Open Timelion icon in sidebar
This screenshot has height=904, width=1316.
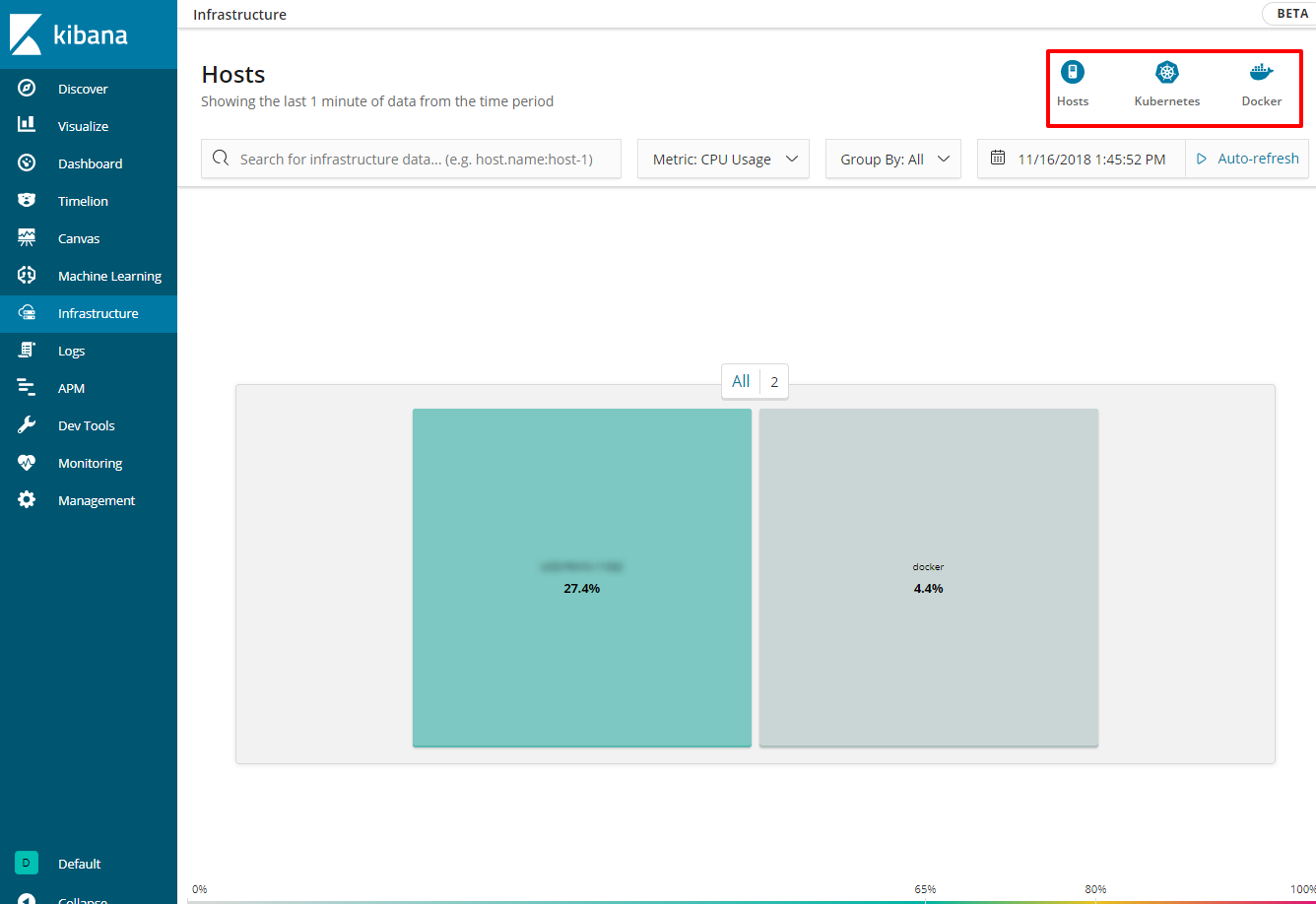27,201
